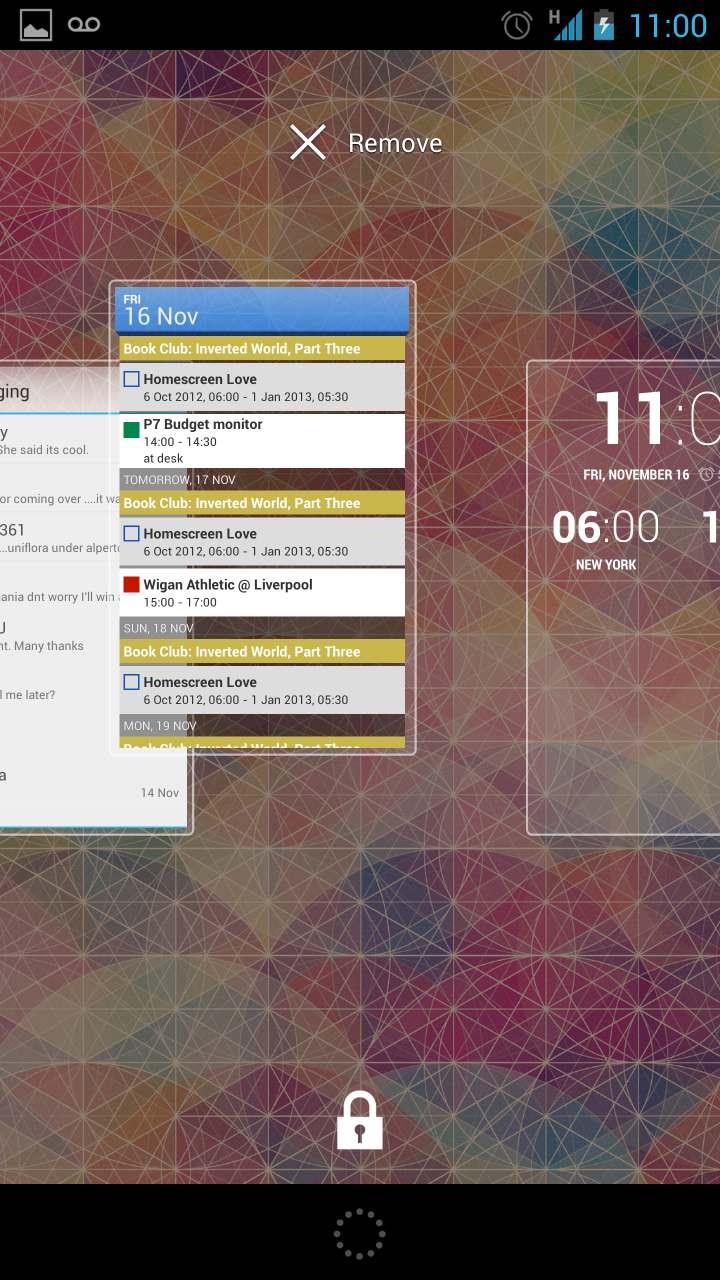This screenshot has width=720, height=1280.
Task: Select the MON, 19 NOV day header
Action: (x=262, y=725)
